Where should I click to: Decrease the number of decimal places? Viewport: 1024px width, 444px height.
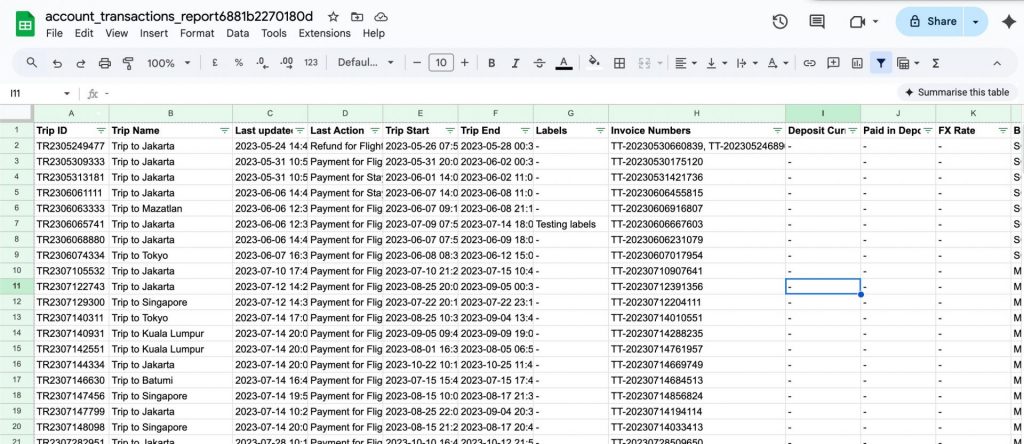tap(263, 63)
